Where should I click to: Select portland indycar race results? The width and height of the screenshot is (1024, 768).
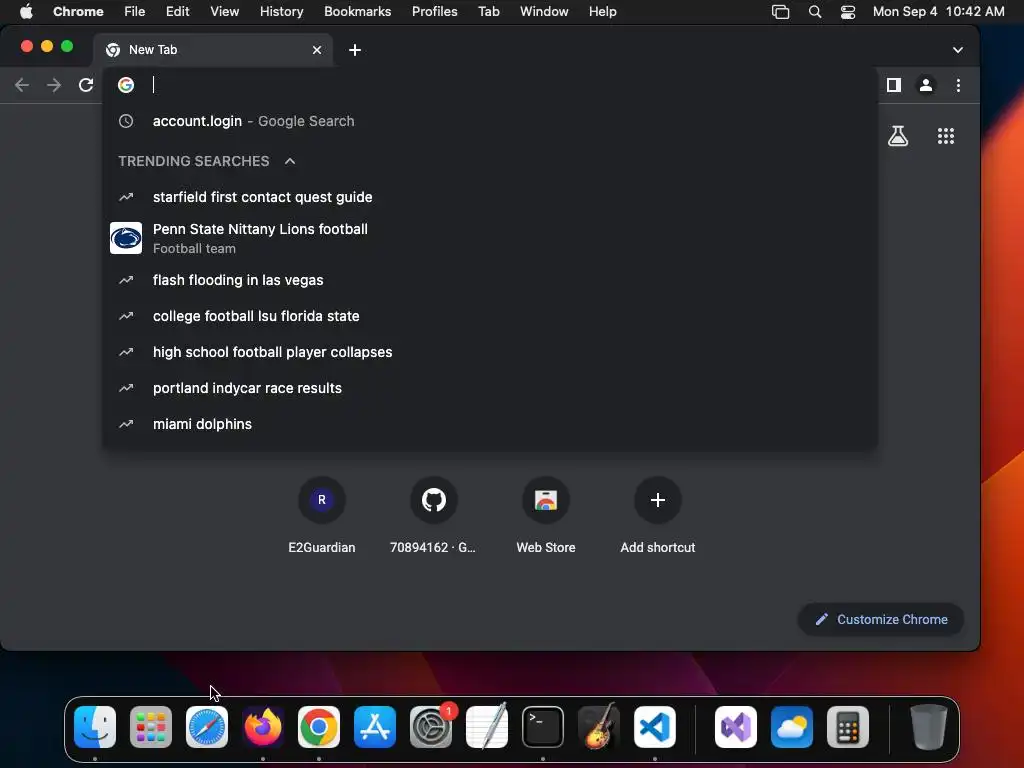point(490,387)
